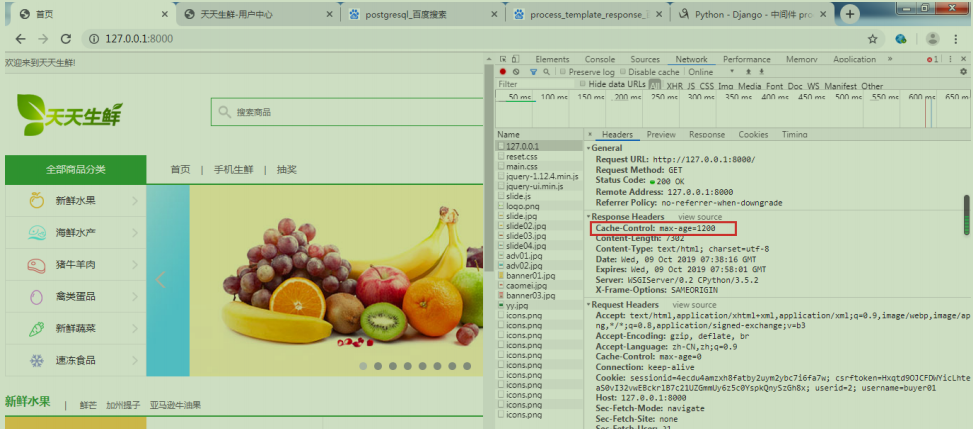Expand 新鲜水果 category chevron

pos(135,201)
